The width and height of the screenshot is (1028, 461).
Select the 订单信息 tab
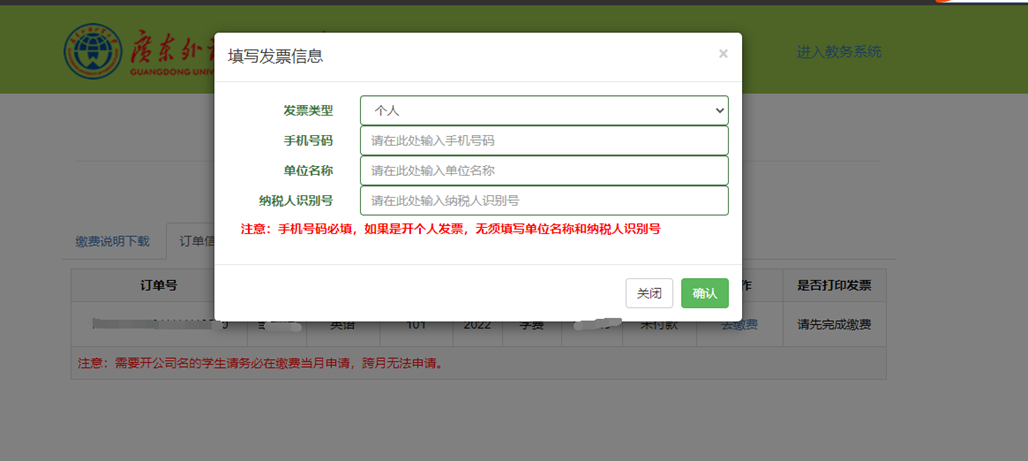tap(192, 241)
